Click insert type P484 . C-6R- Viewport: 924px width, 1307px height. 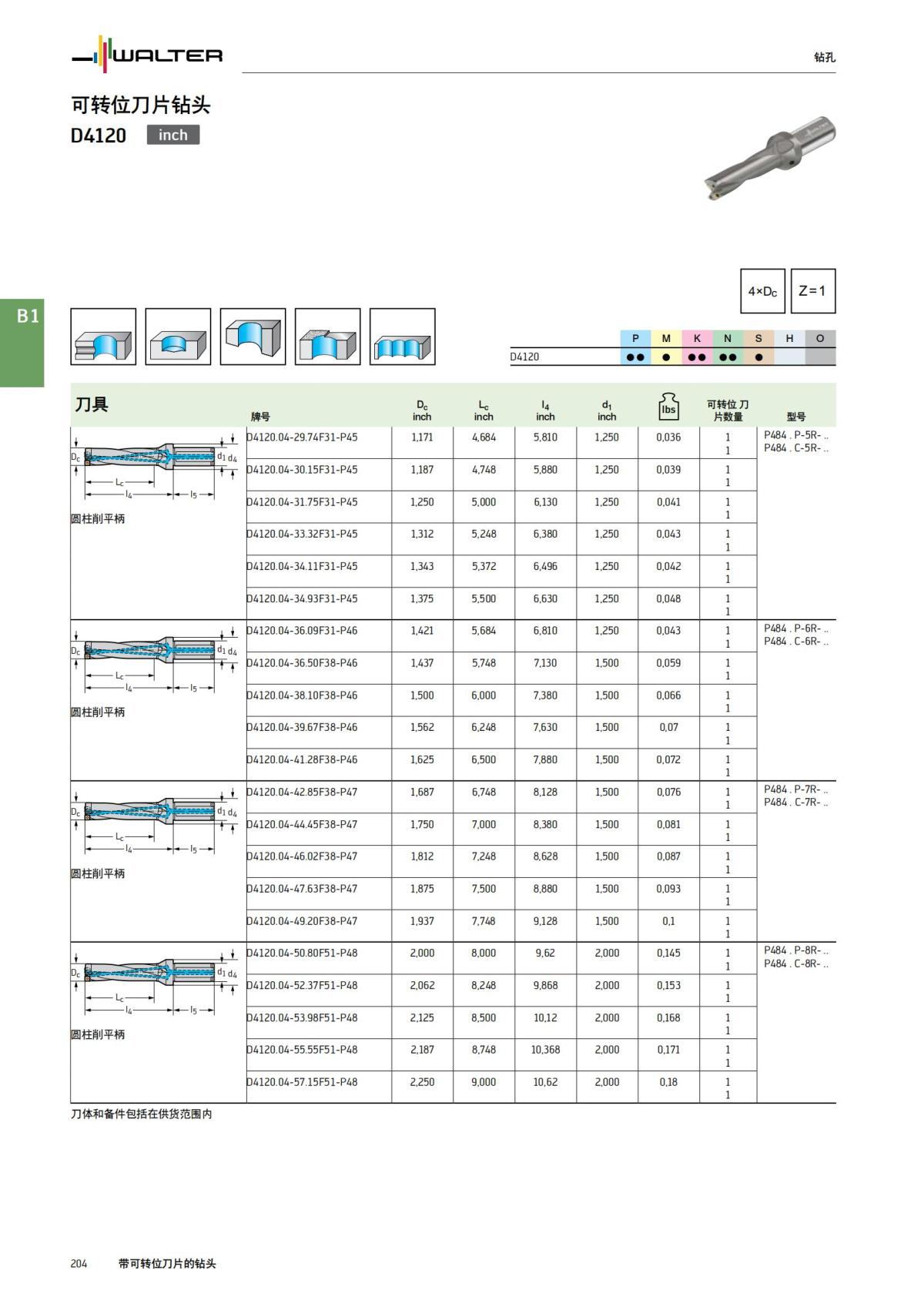pos(796,642)
